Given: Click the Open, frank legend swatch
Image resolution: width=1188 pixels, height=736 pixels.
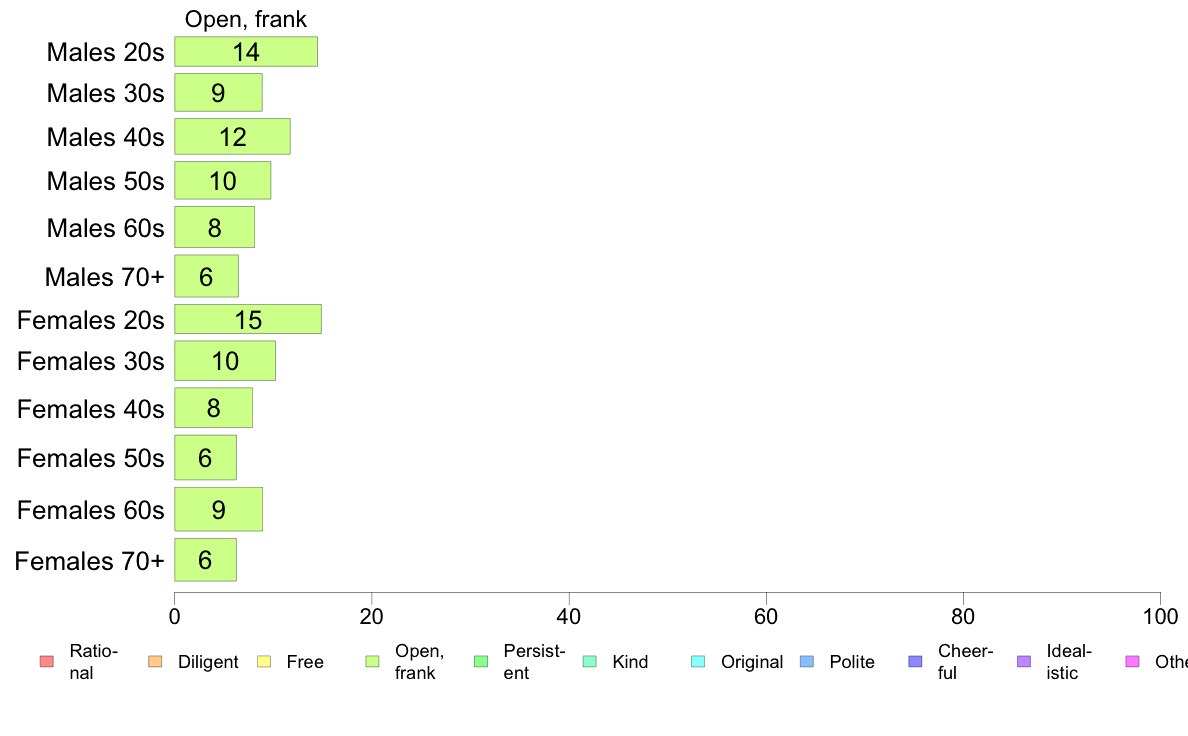Looking at the screenshot, I should tap(372, 662).
